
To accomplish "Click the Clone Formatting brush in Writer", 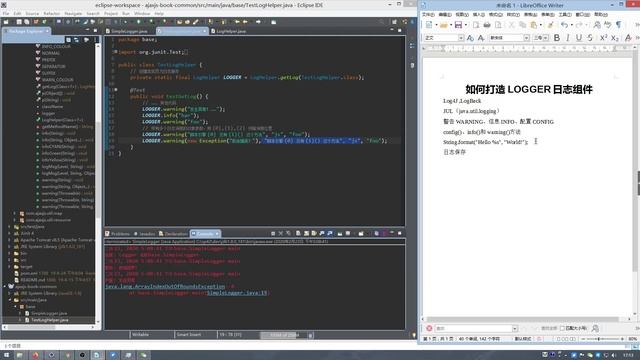I will (x=551, y=25).
